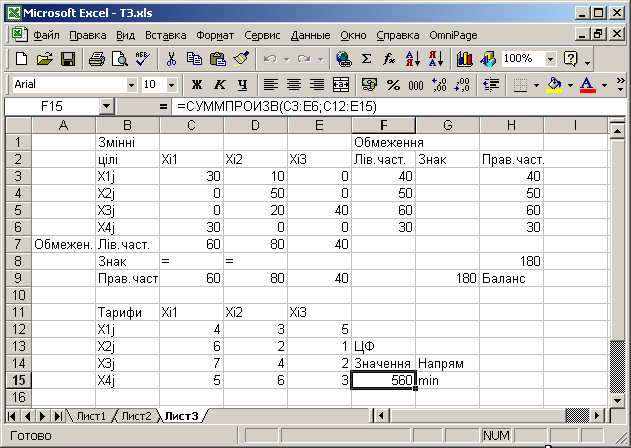Toggle bold Ж formatting

point(197,85)
